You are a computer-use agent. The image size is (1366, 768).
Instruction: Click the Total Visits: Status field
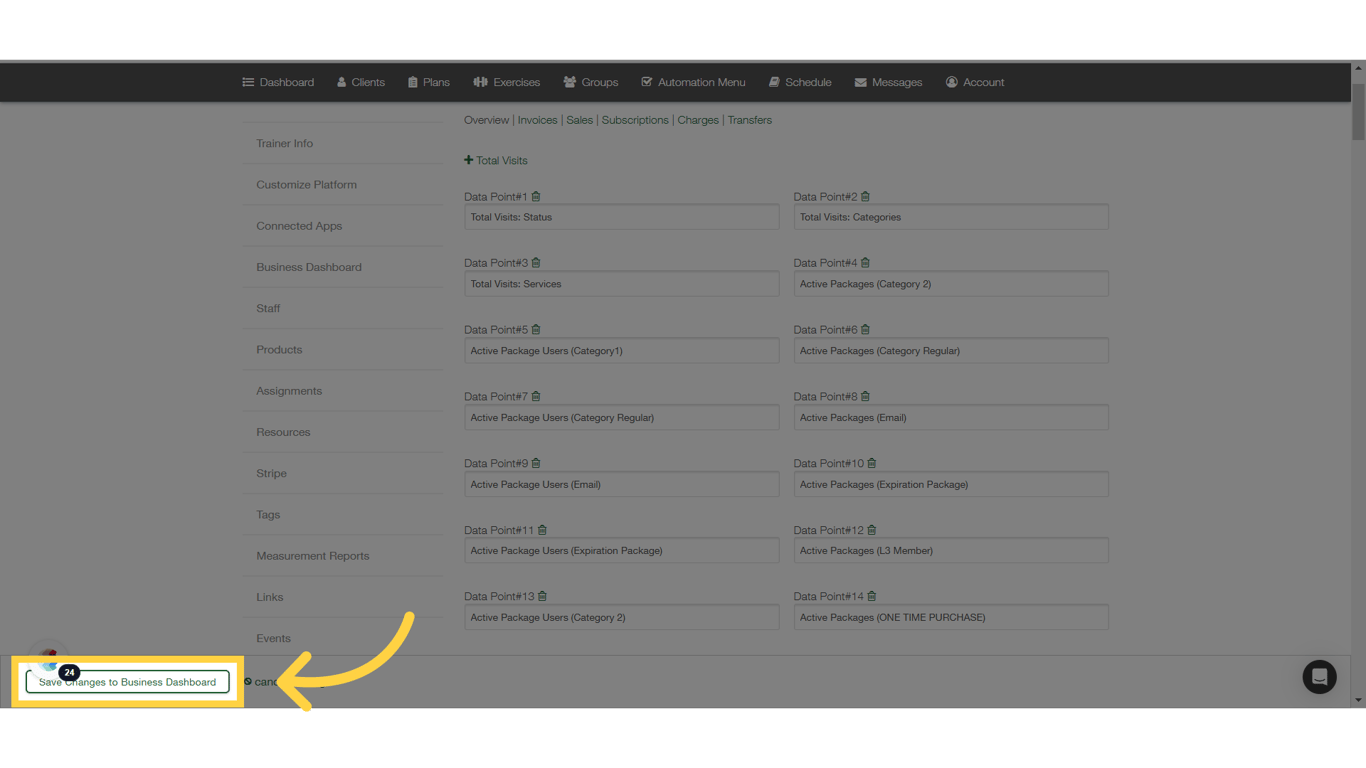tap(621, 217)
